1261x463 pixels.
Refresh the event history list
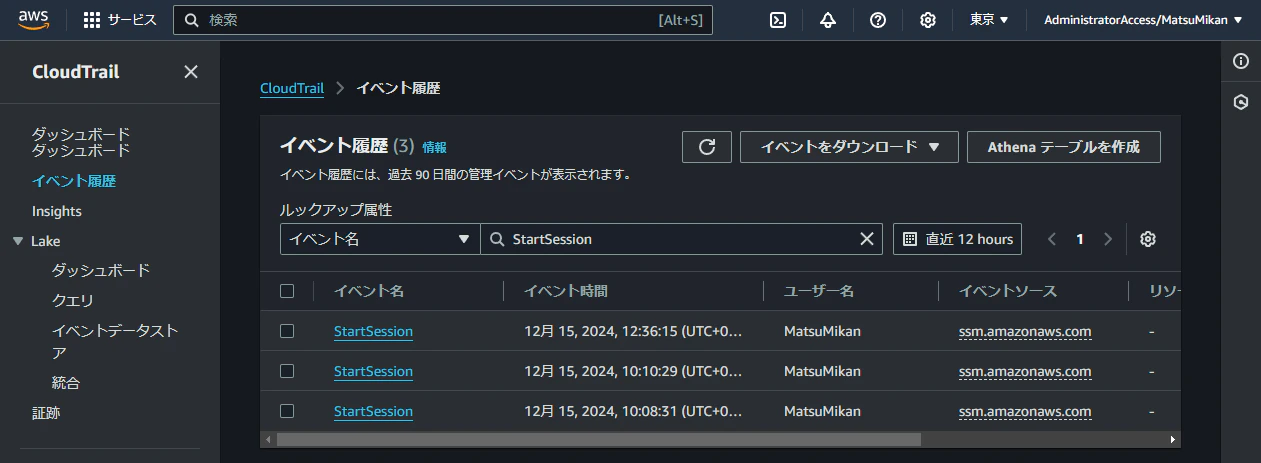[707, 147]
